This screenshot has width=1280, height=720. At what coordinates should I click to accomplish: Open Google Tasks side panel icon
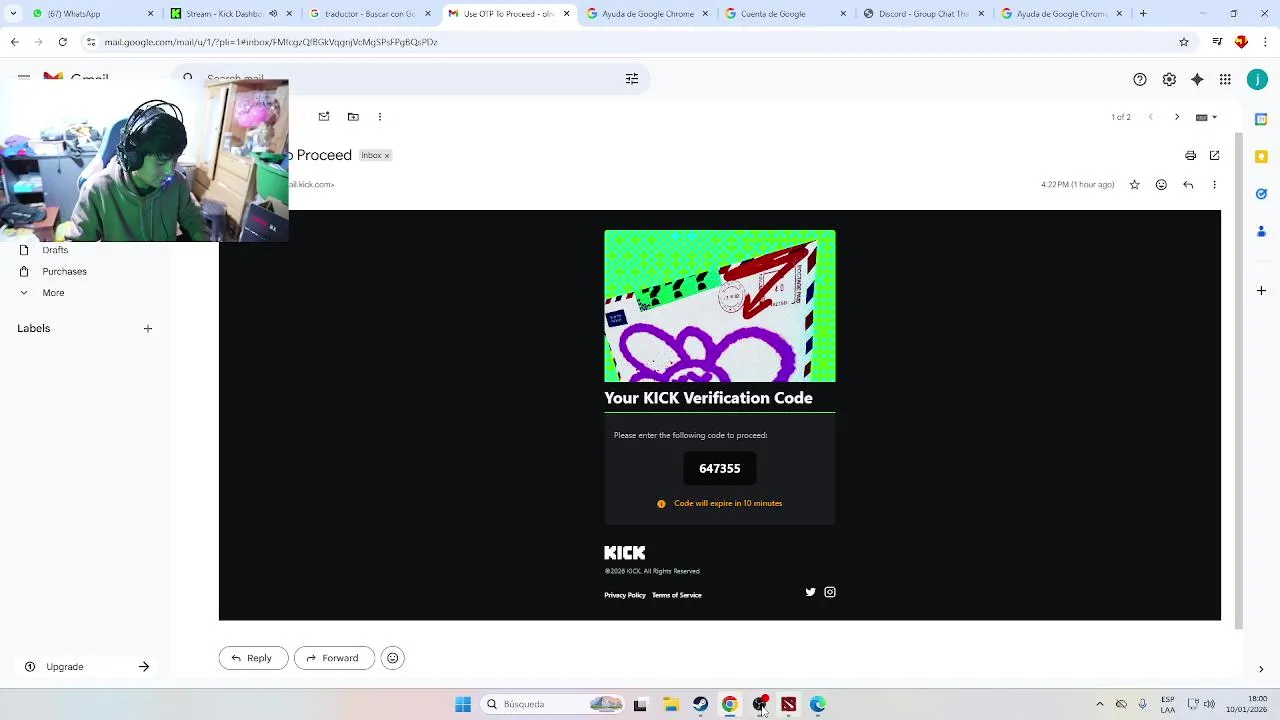[x=1261, y=194]
